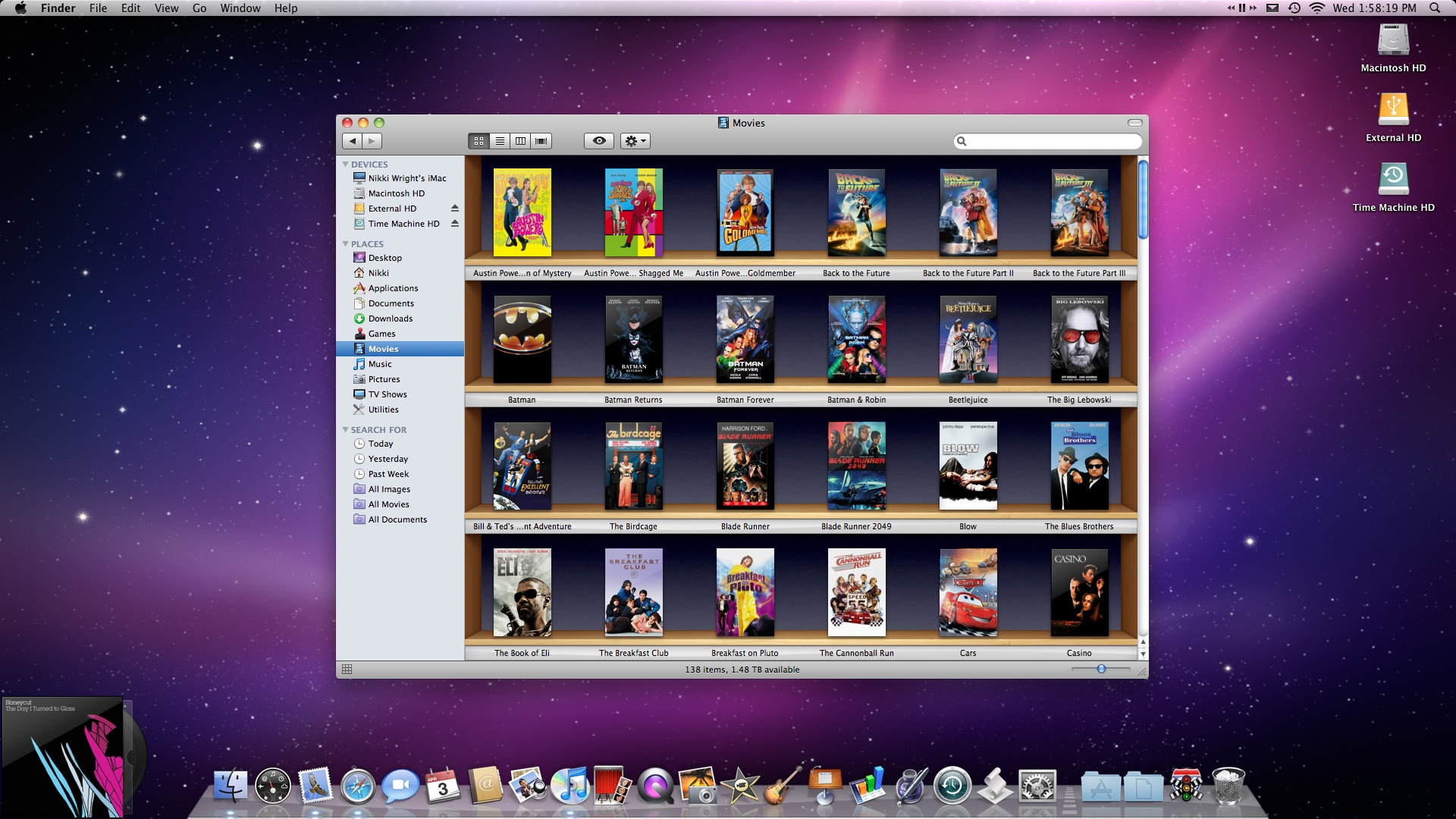Collapse the DEVICES sidebar section
Viewport: 1456px width, 819px height.
click(346, 165)
